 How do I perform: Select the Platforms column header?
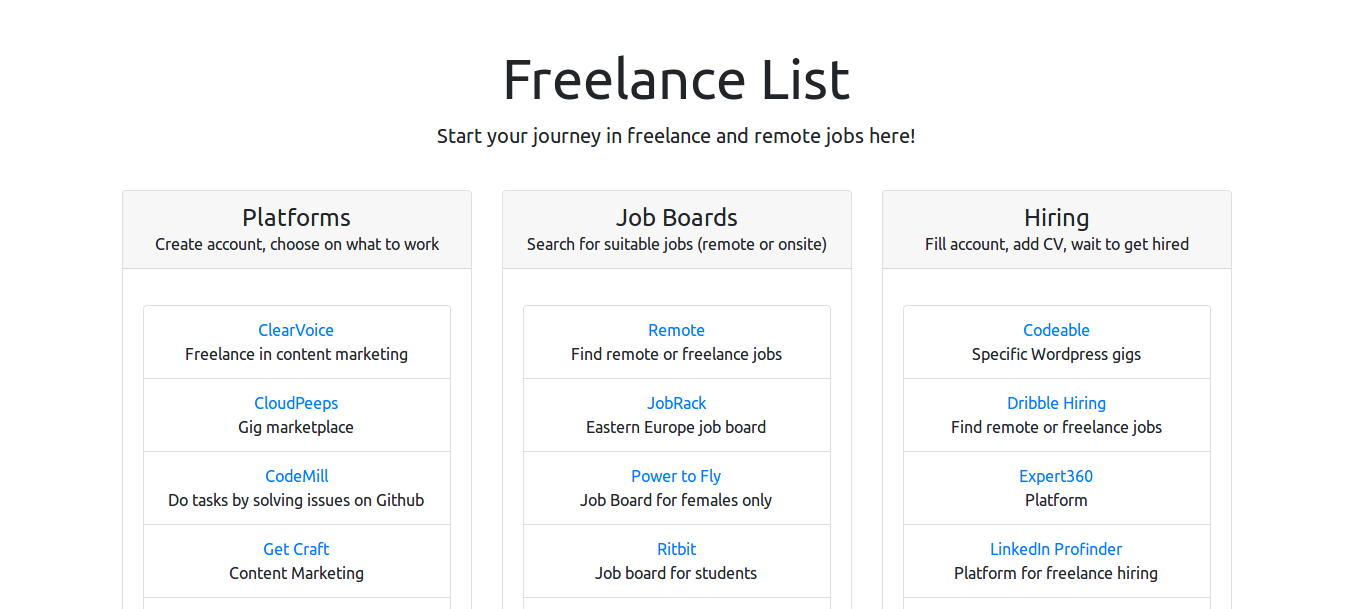click(x=296, y=217)
